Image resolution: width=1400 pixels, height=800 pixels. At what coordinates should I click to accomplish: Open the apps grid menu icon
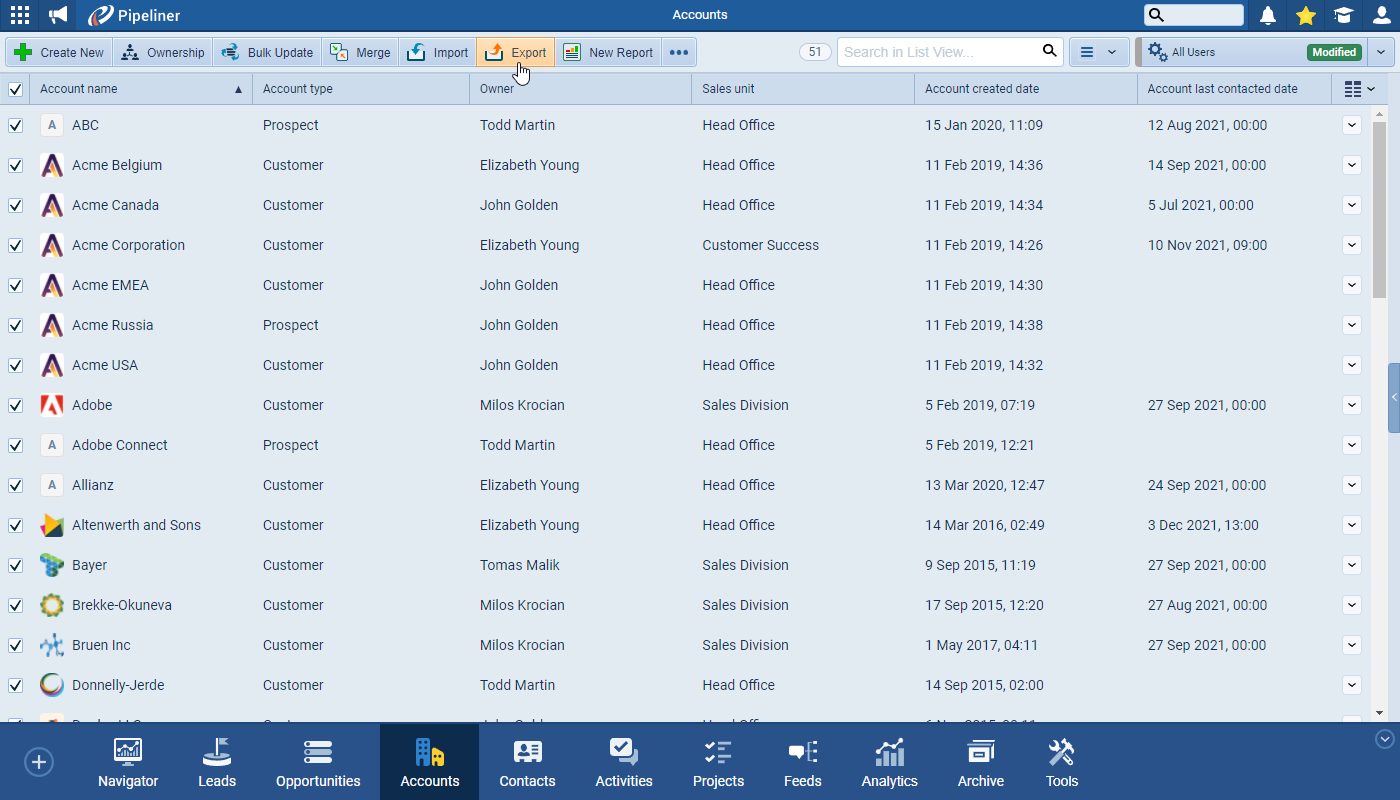click(19, 15)
